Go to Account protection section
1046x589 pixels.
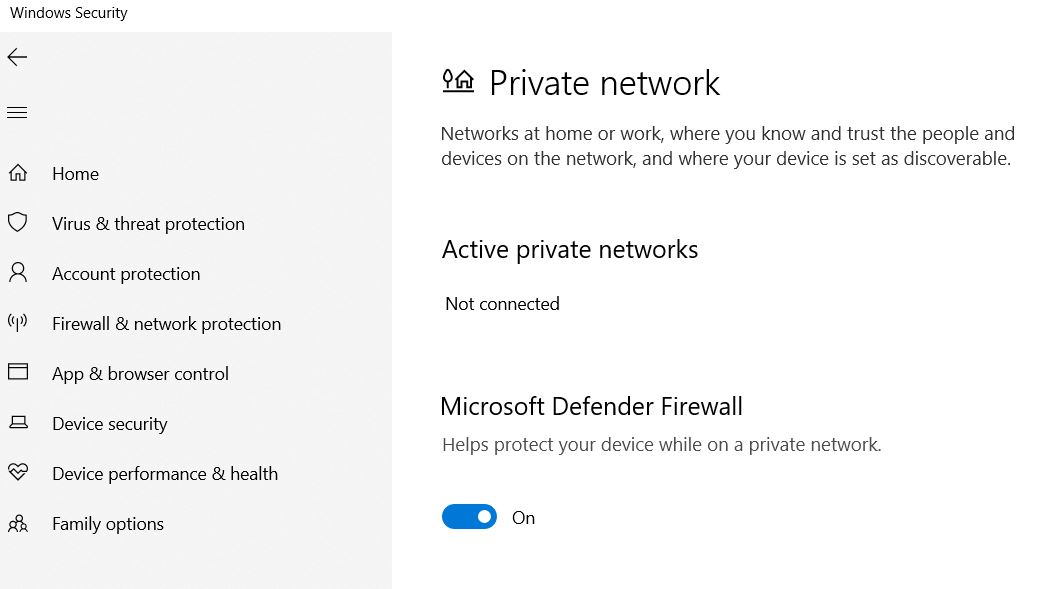click(126, 274)
